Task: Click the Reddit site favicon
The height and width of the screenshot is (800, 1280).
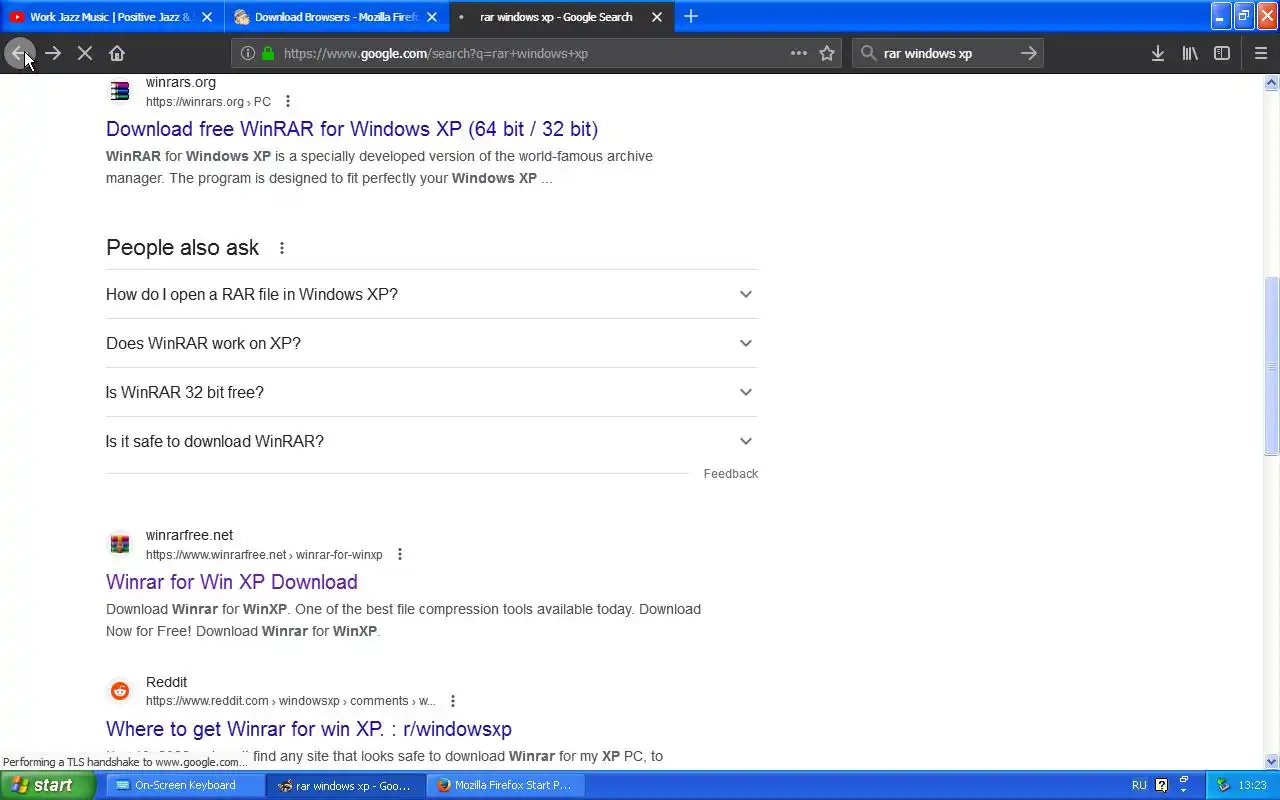Action: [x=120, y=691]
